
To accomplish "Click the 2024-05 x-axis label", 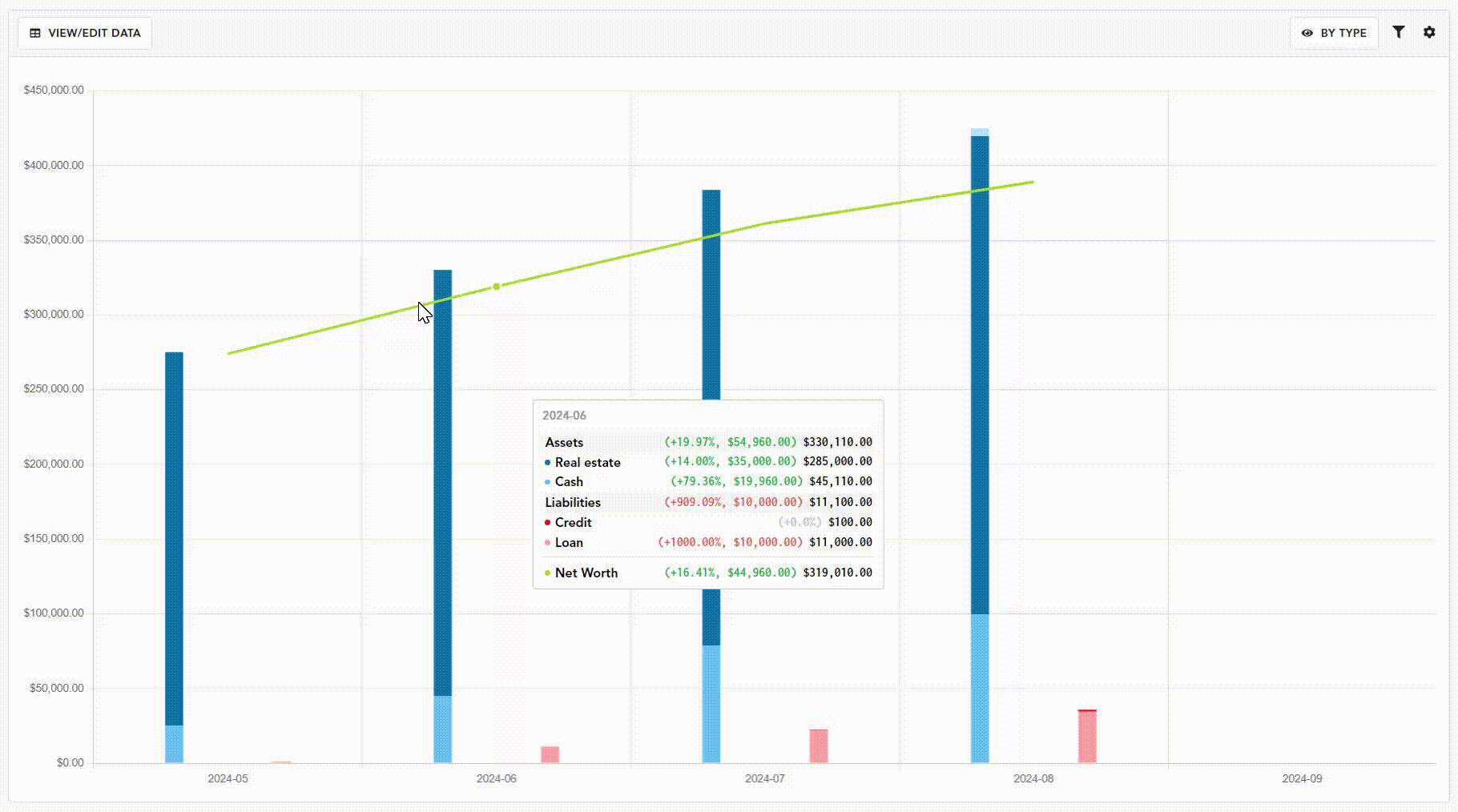I will pyautogui.click(x=228, y=778).
